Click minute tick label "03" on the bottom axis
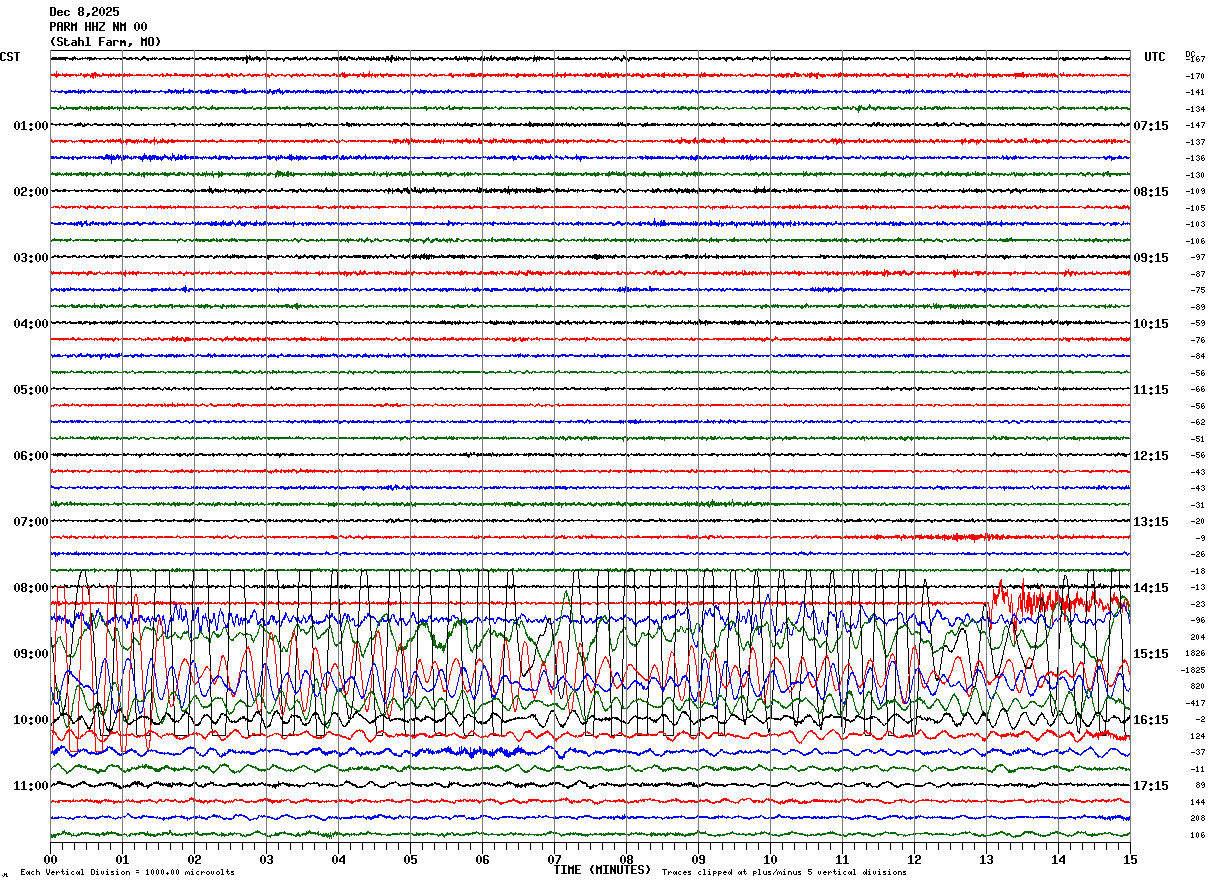1210x886 pixels. point(266,860)
